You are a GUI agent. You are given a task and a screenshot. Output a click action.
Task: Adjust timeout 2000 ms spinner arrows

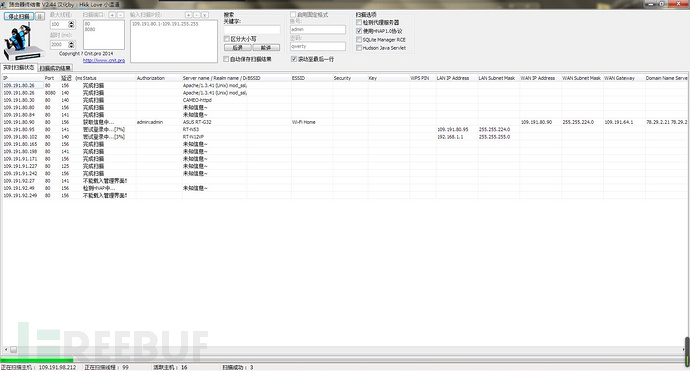click(x=72, y=44)
